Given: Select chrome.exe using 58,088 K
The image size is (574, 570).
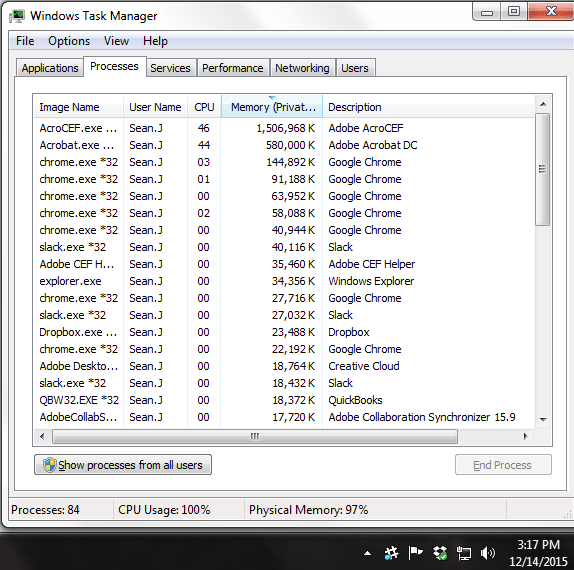Looking at the screenshot, I should (284, 213).
